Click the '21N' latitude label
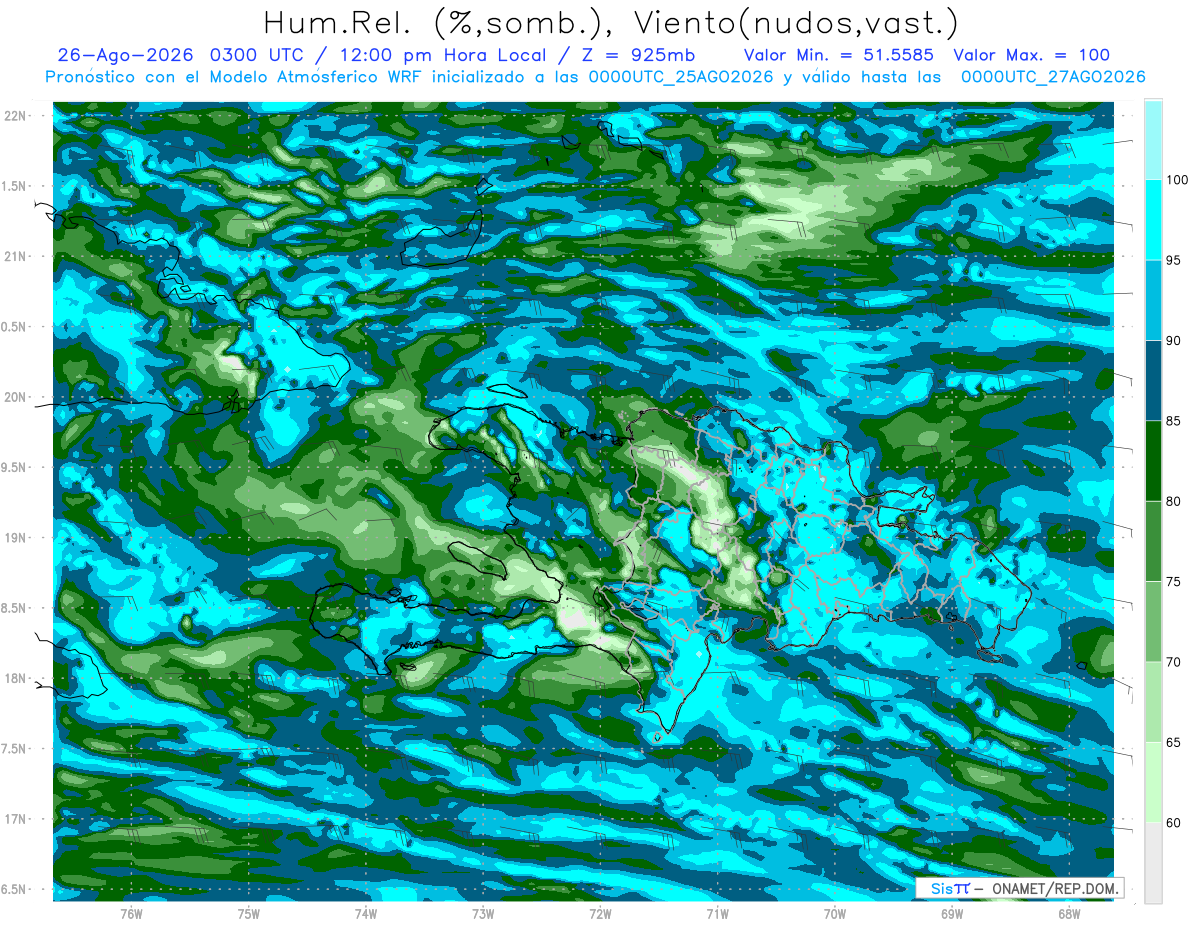 click(17, 257)
